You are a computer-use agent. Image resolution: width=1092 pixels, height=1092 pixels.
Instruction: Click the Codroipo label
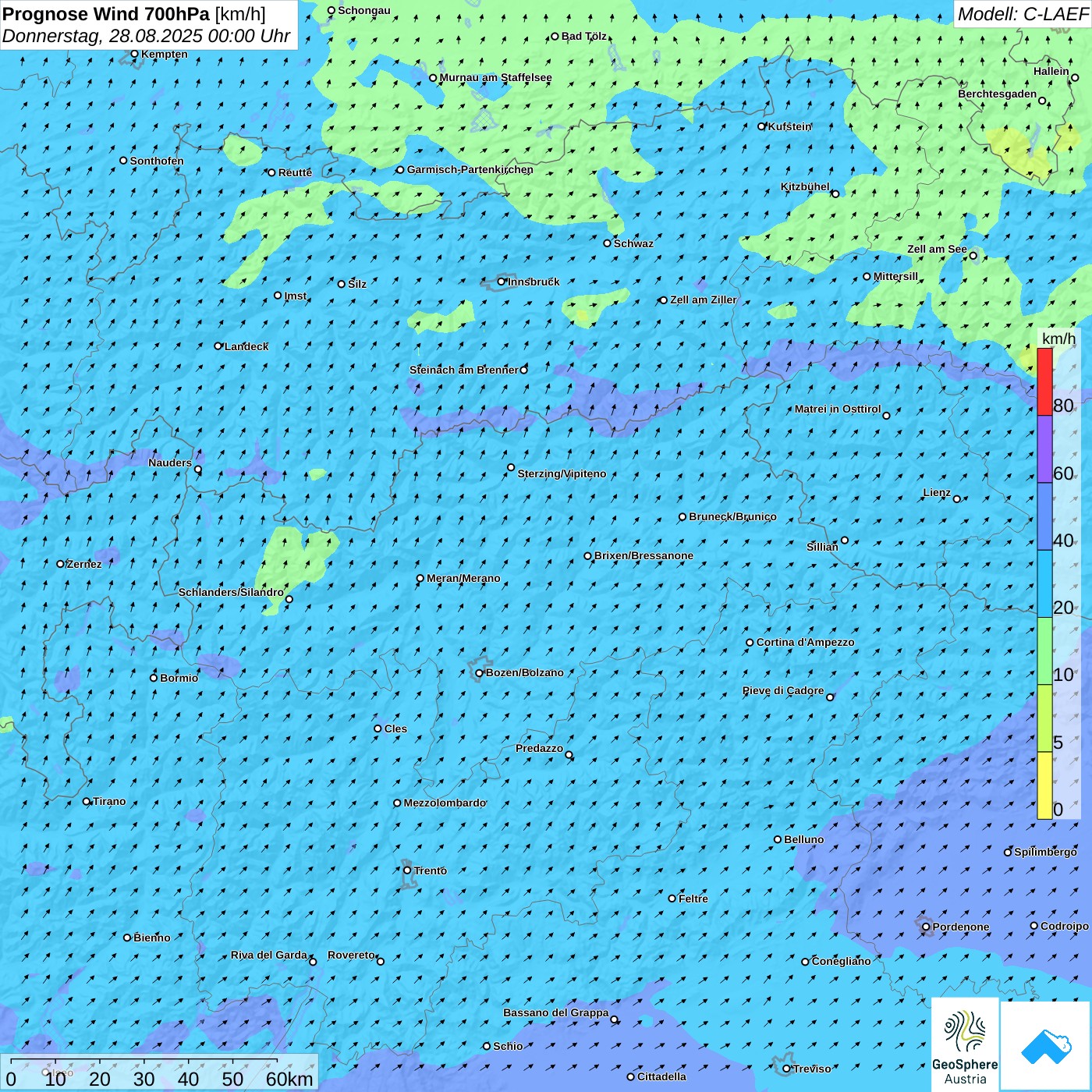tap(1065, 926)
